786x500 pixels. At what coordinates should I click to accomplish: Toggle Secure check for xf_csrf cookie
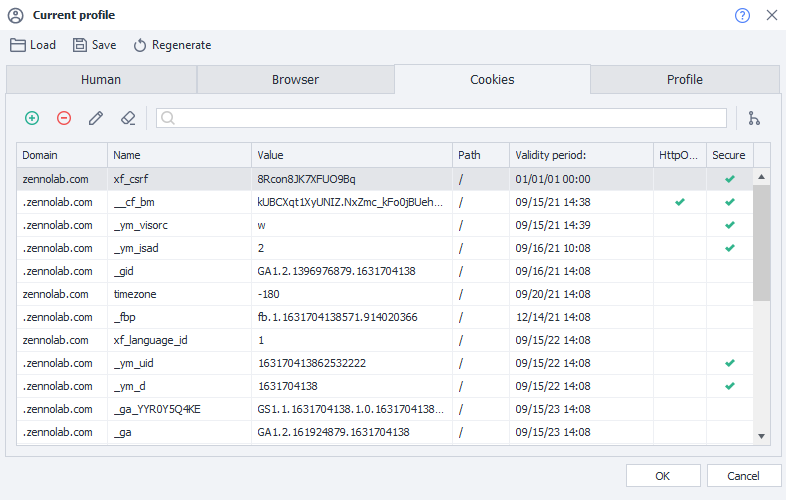click(x=729, y=179)
